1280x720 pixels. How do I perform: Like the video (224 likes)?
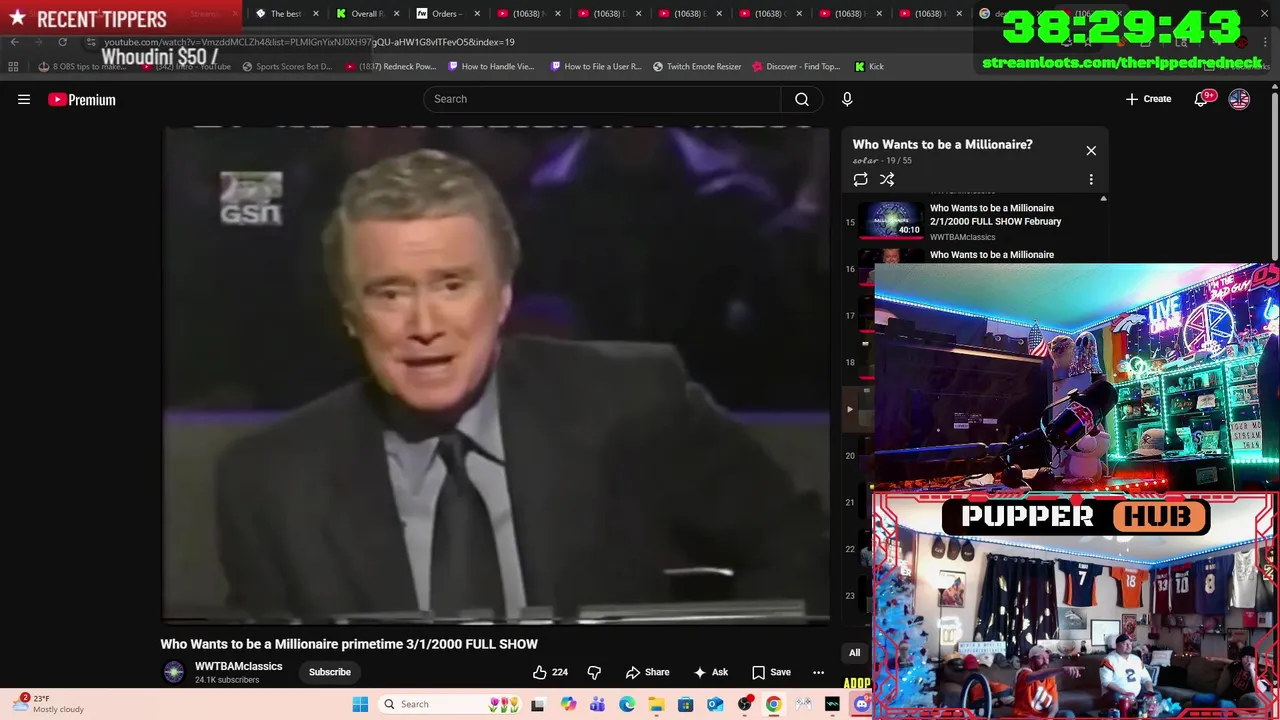pyautogui.click(x=550, y=672)
